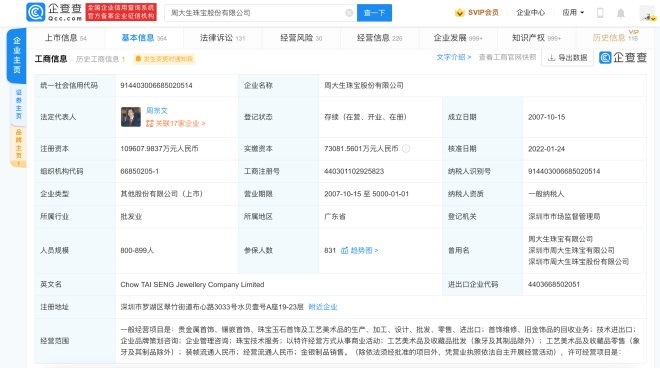Expand the 应用 dropdown menu

(573, 13)
